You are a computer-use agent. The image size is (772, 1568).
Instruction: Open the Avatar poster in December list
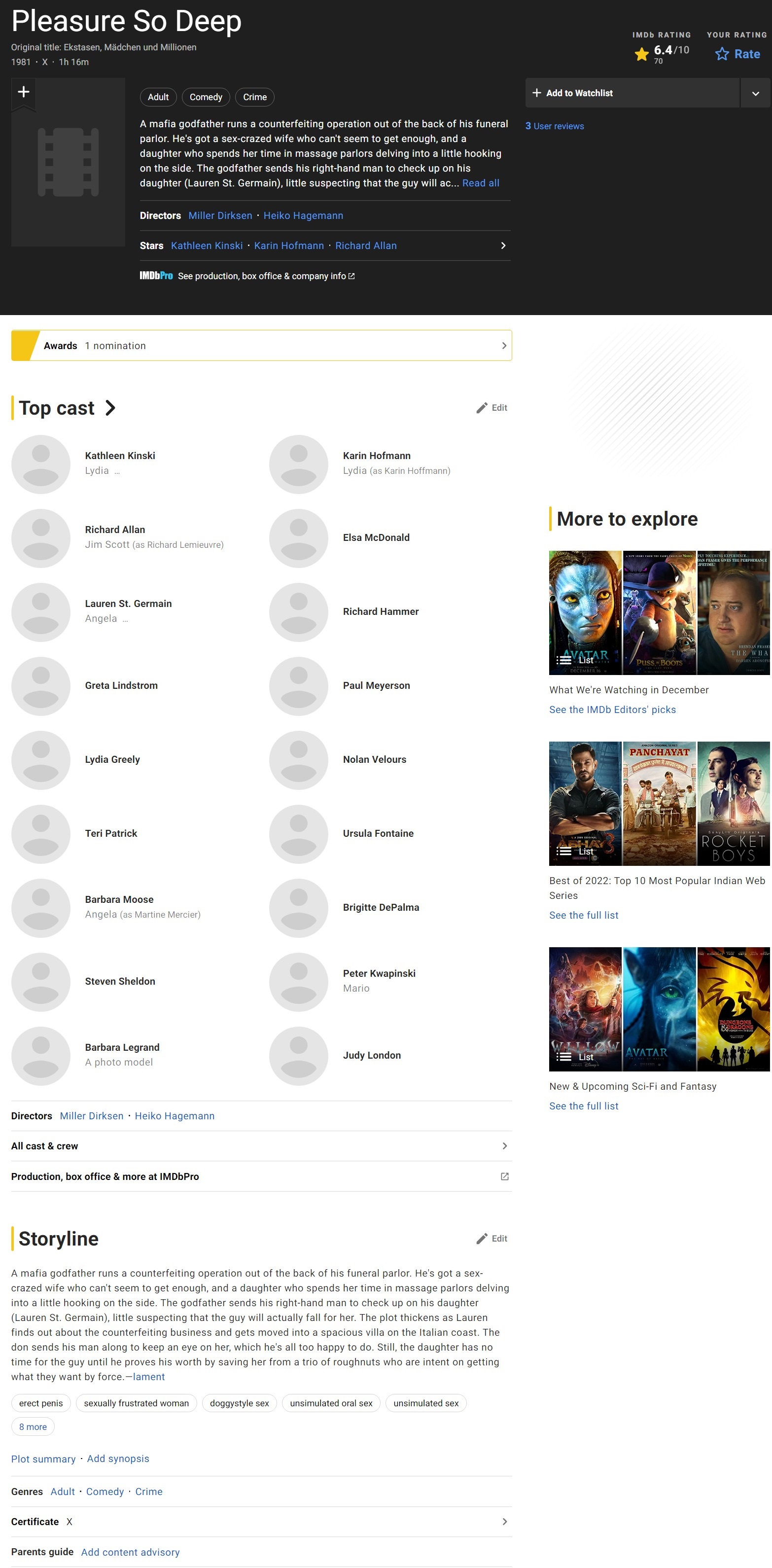pos(585,612)
